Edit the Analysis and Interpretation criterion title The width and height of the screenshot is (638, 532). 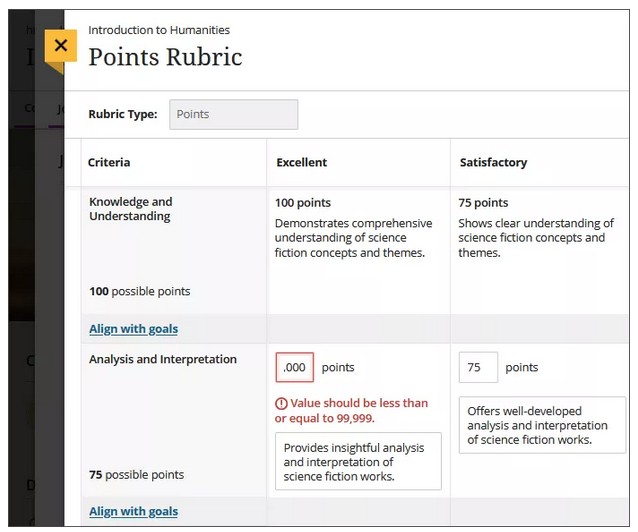[x=163, y=359]
